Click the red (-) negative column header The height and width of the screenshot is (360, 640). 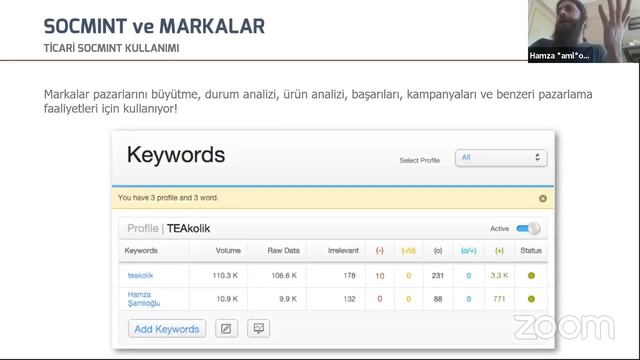[380, 251]
